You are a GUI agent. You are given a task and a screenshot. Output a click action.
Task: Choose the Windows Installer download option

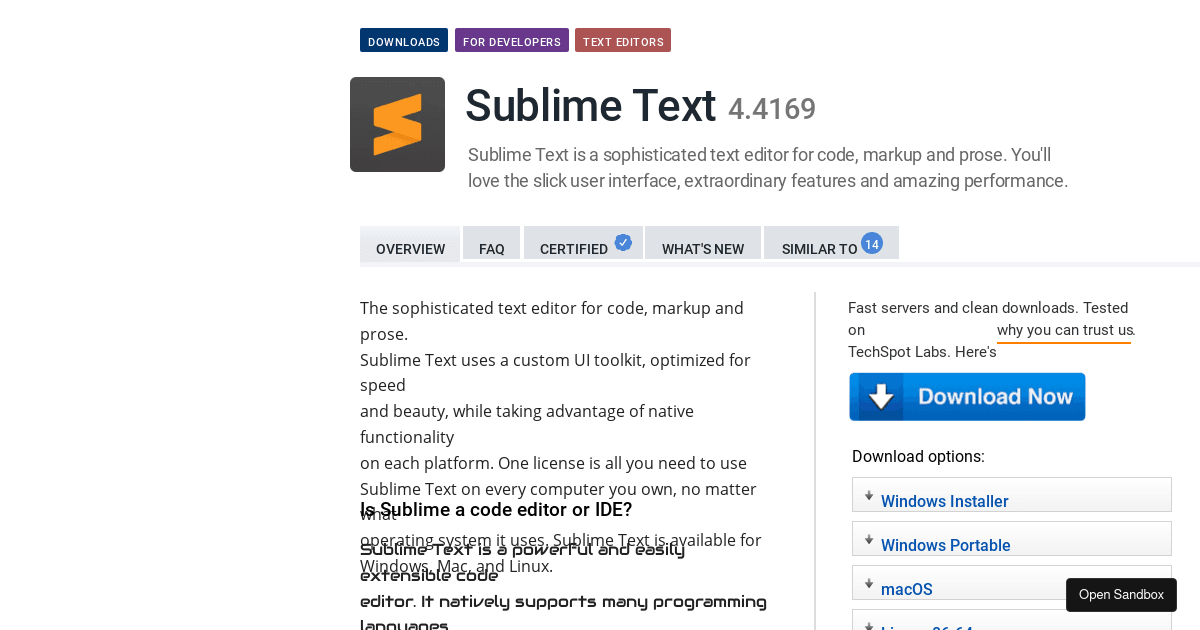(944, 501)
